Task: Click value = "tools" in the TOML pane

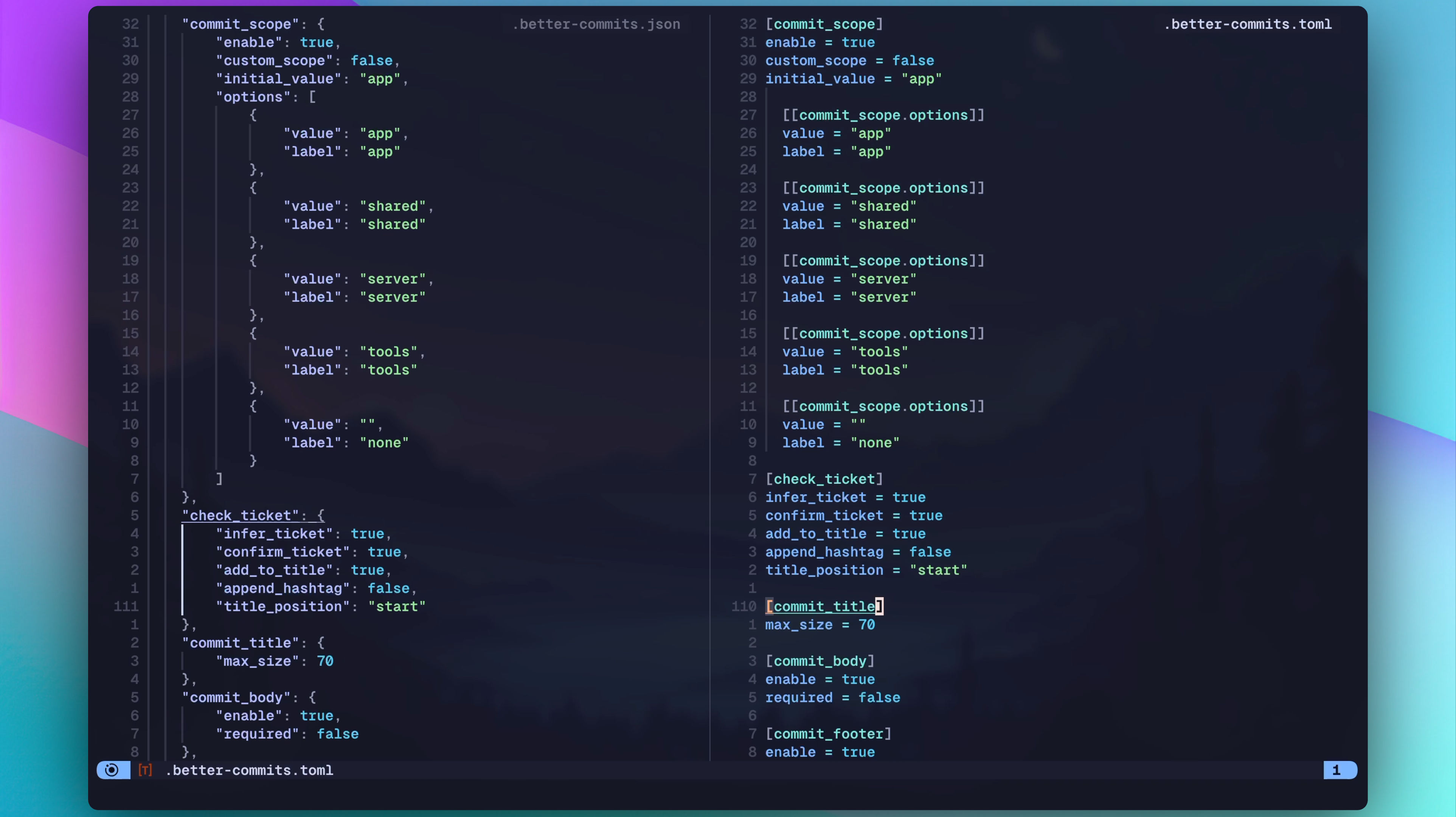Action: 845,352
